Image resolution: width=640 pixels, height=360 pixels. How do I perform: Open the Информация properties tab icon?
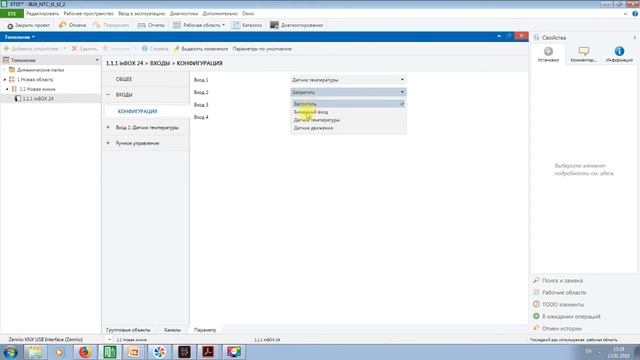pos(619,51)
